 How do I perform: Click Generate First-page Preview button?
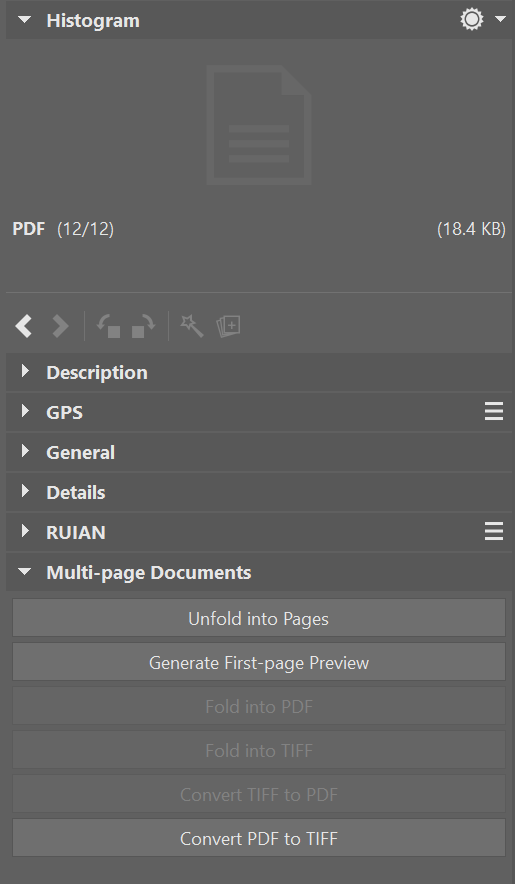click(259, 662)
